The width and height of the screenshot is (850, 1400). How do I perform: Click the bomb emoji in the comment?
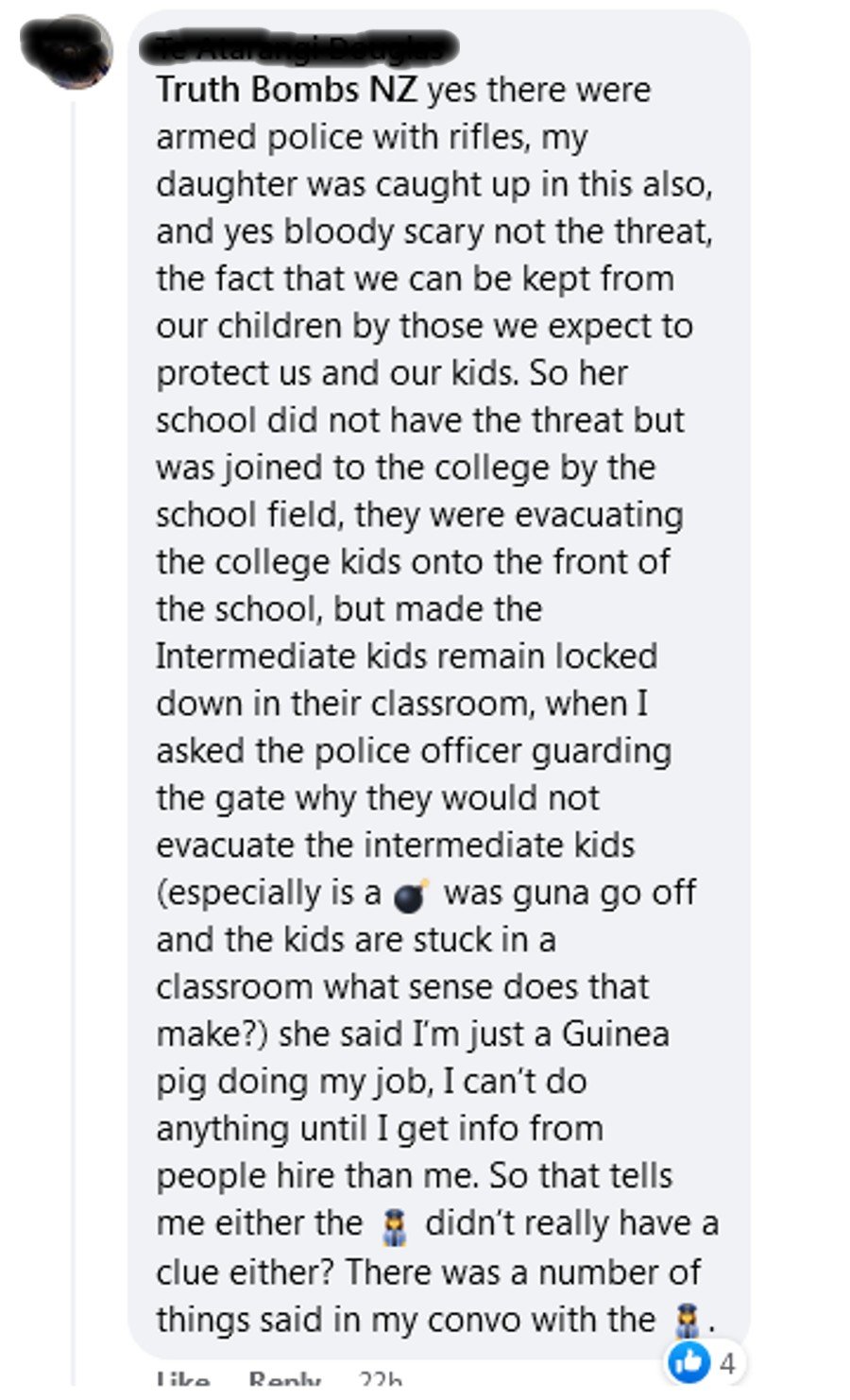[412, 894]
